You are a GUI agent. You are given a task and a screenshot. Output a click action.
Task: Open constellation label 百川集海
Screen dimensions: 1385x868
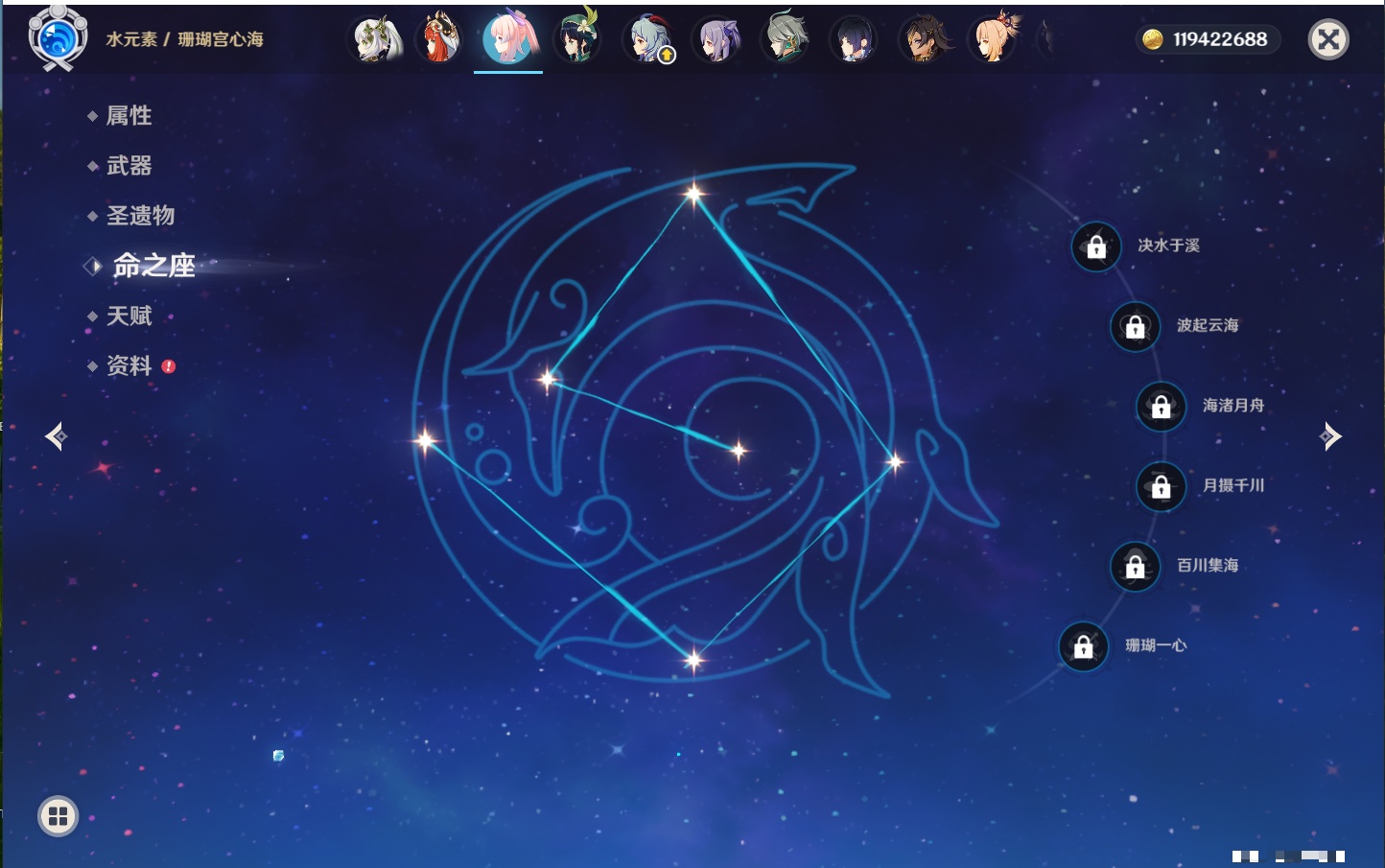[x=1208, y=565]
